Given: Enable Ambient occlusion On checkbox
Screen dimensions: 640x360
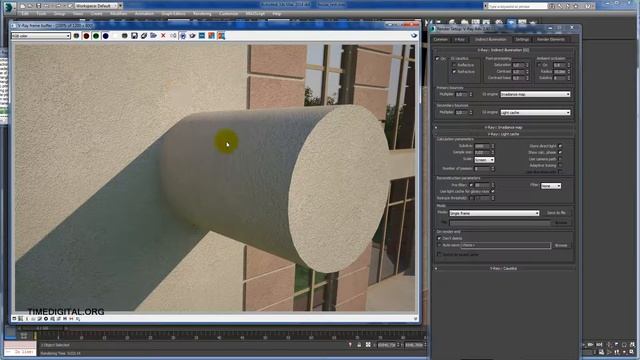Looking at the screenshot, I should pos(540,65).
